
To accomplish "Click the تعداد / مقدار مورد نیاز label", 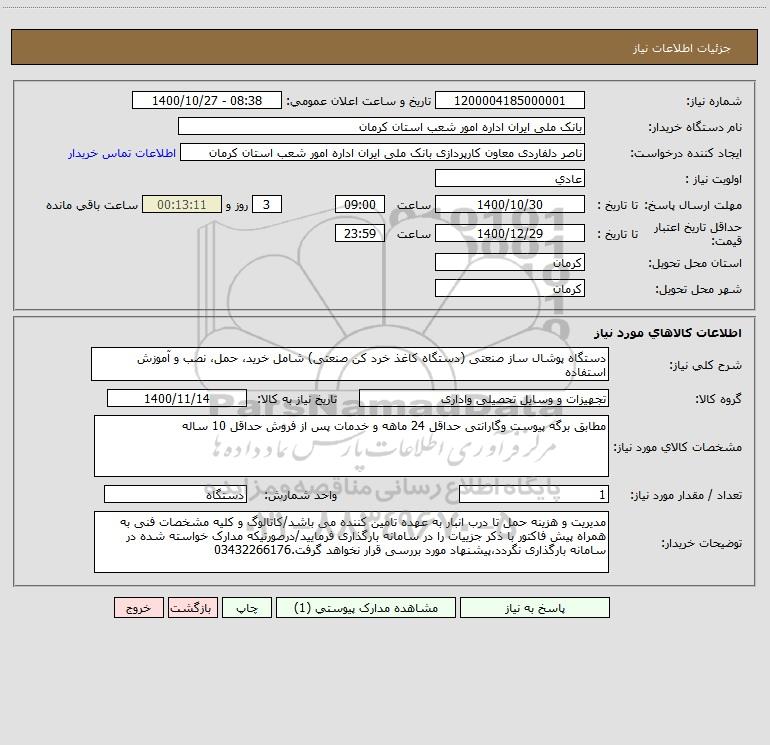I will click(686, 495).
